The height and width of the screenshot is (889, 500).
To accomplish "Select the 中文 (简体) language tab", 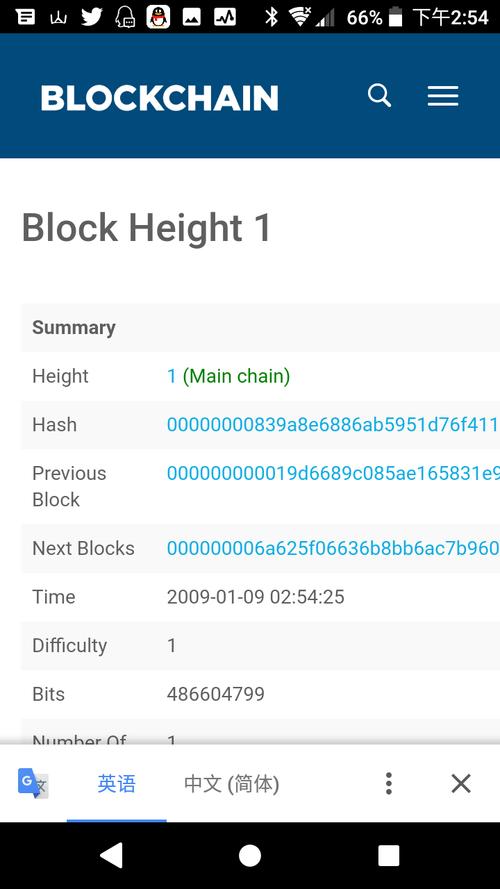I will pyautogui.click(x=232, y=784).
